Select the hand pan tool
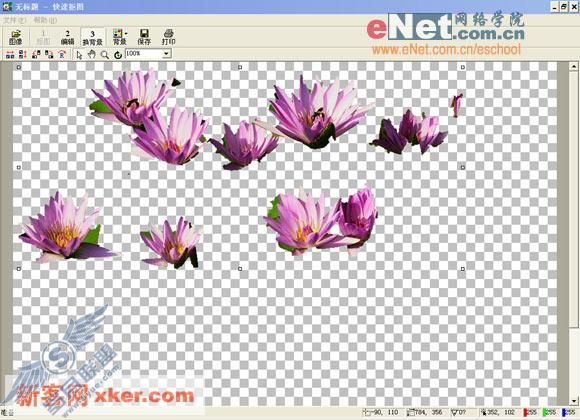580x420 pixels. tap(91, 55)
